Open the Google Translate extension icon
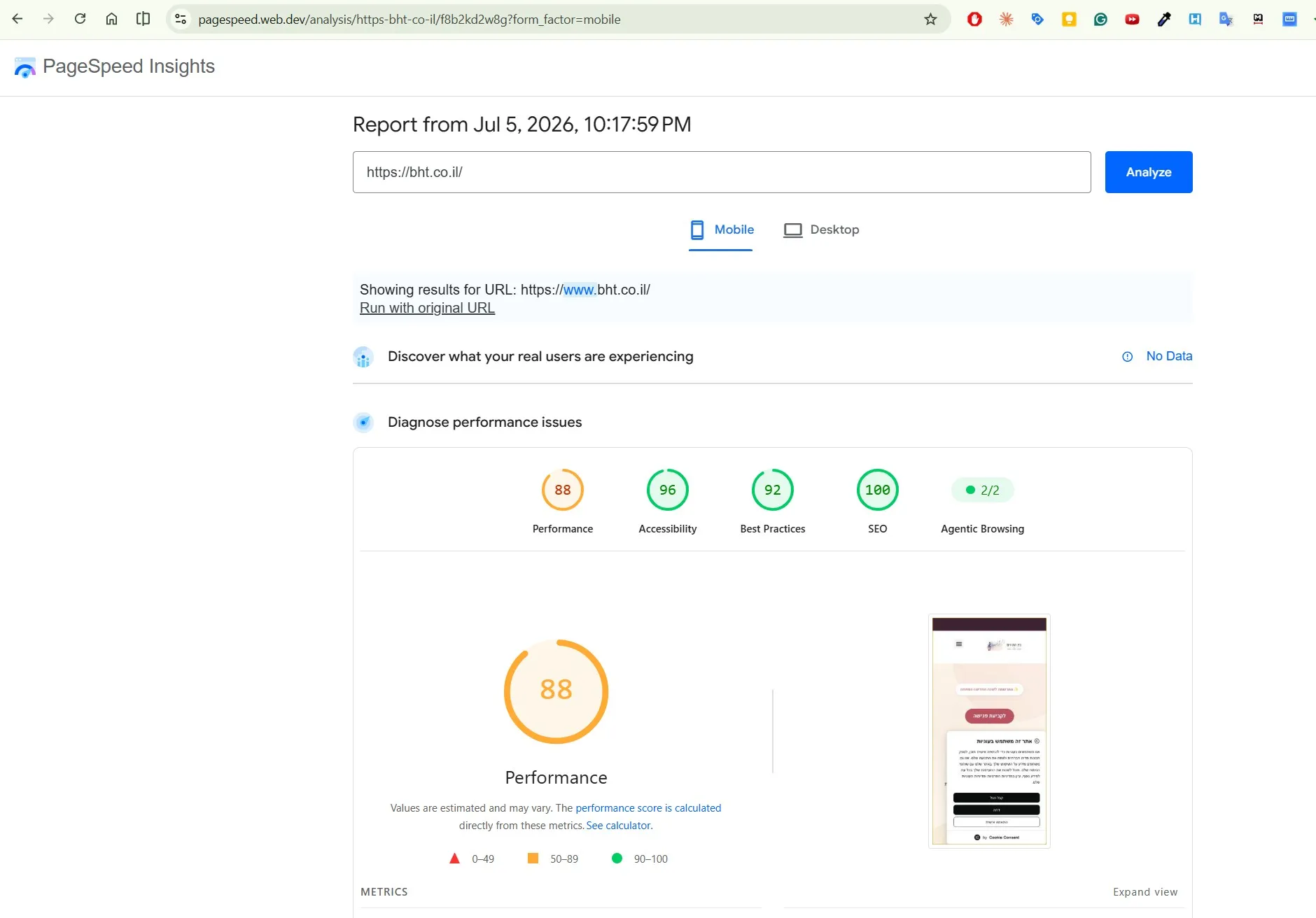1316x918 pixels. [x=1226, y=20]
